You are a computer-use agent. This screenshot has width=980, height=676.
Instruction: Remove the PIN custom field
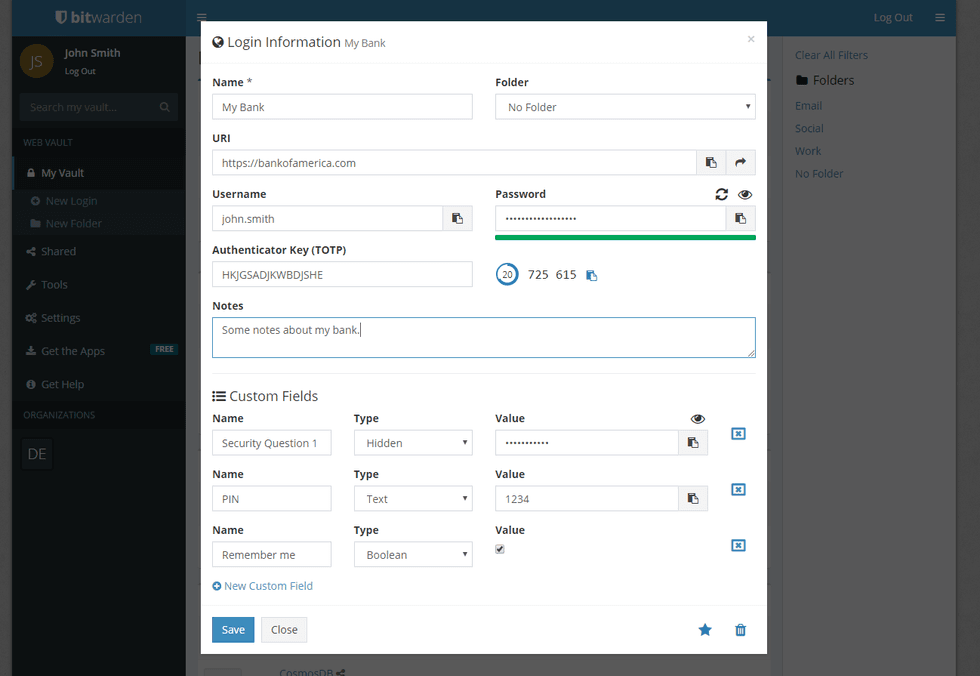(x=738, y=490)
